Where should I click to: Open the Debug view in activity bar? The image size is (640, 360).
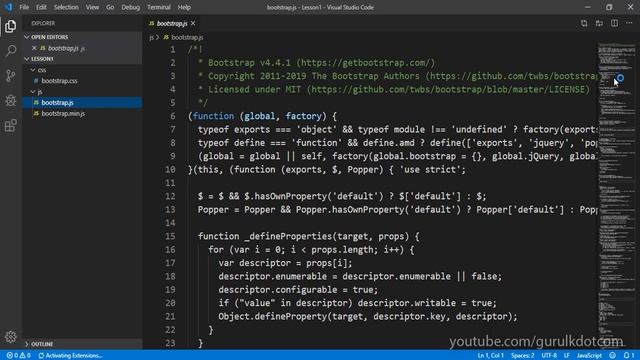[x=11, y=100]
